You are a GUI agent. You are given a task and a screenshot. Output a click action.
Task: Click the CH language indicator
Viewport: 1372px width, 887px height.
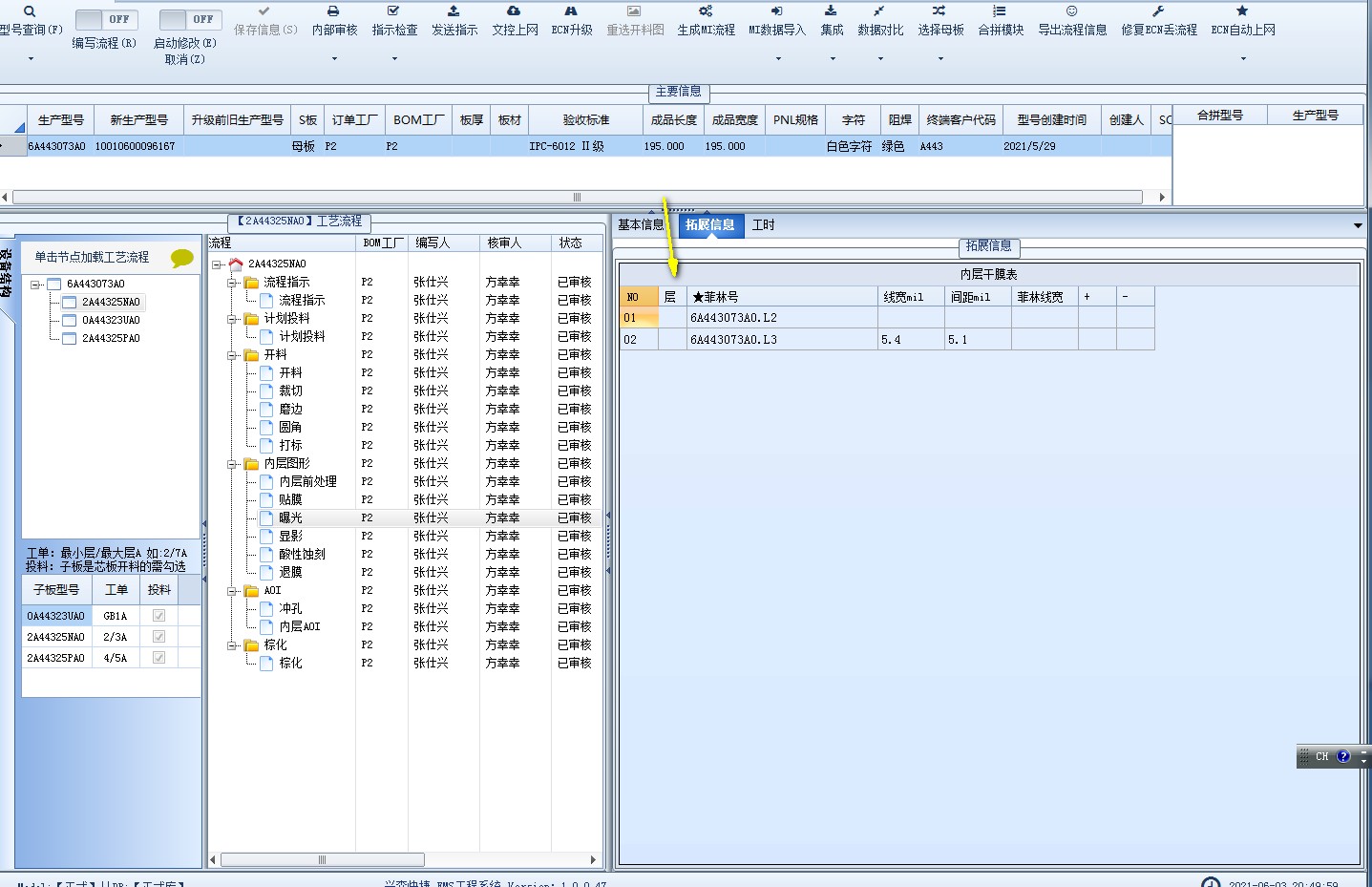tap(1321, 756)
